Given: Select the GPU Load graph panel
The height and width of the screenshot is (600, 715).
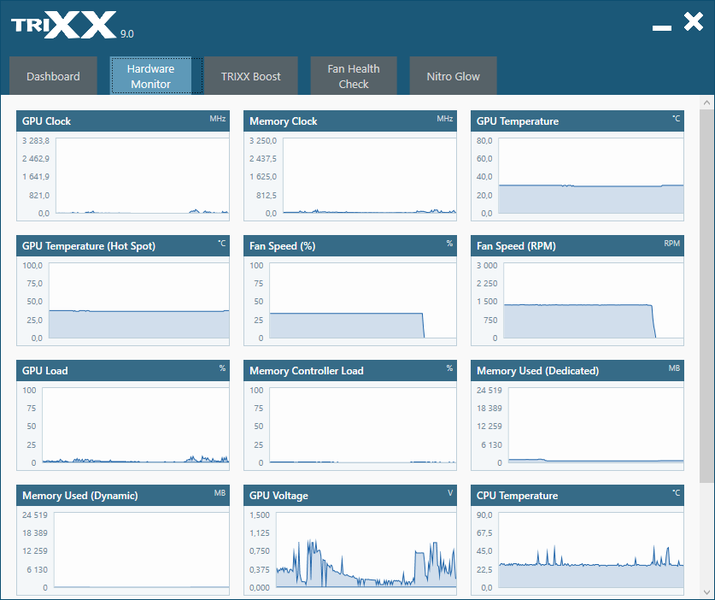Looking at the screenshot, I should pyautogui.click(x=123, y=415).
